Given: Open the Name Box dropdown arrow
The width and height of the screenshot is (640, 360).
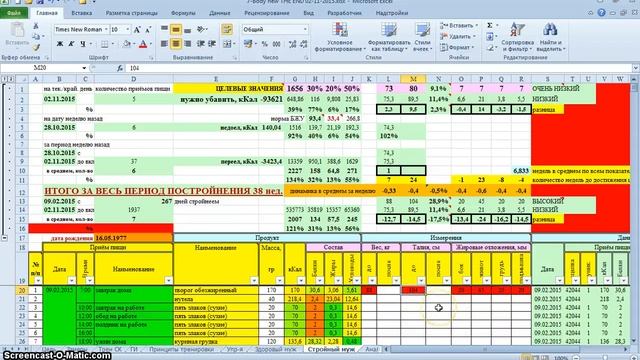Looking at the screenshot, I should coord(84,68).
